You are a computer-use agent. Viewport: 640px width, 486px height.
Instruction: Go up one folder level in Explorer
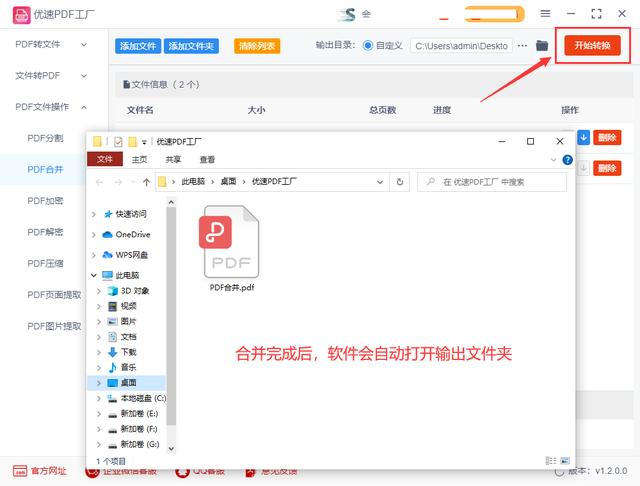click(x=146, y=182)
